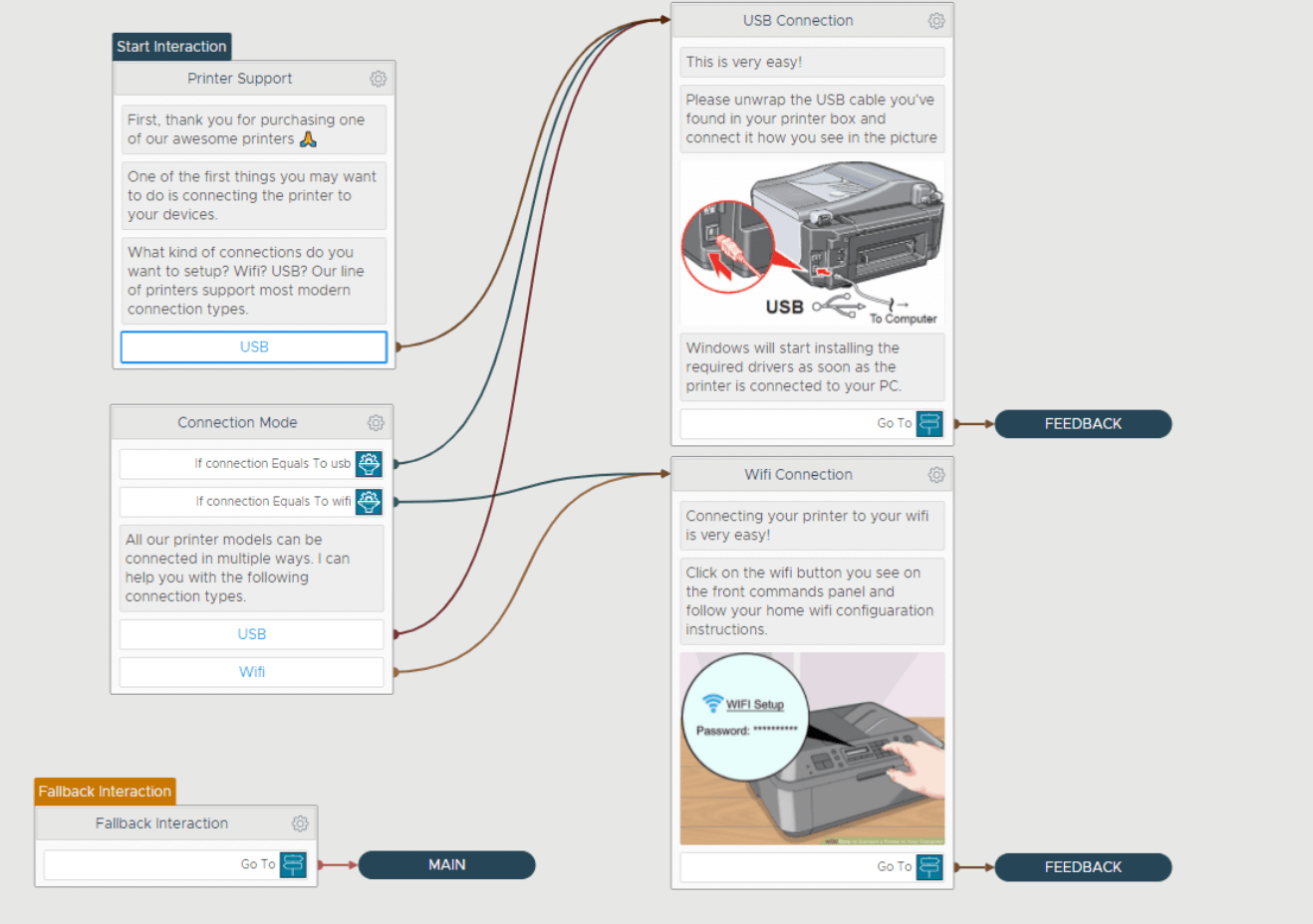
Task: Click the Fallback Interaction card title text
Action: (x=161, y=823)
